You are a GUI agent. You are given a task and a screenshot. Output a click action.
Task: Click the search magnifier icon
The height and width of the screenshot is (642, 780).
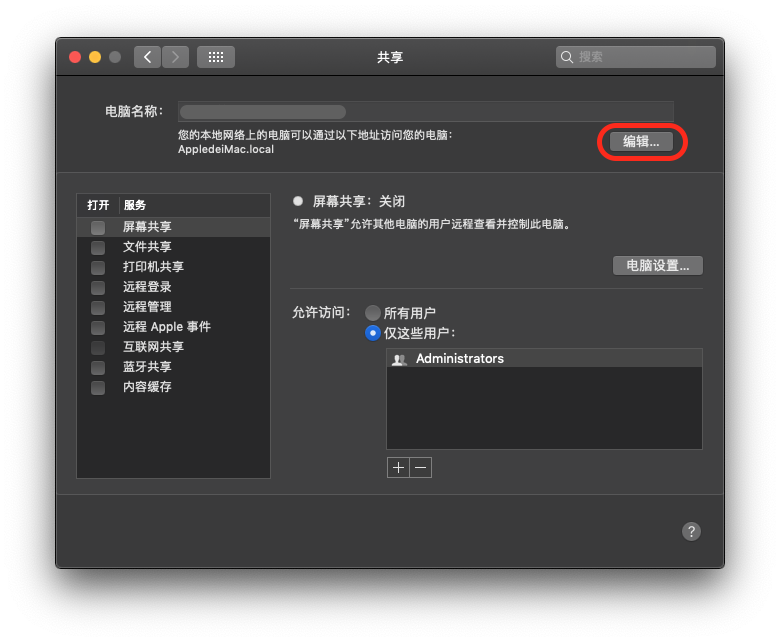[567, 57]
